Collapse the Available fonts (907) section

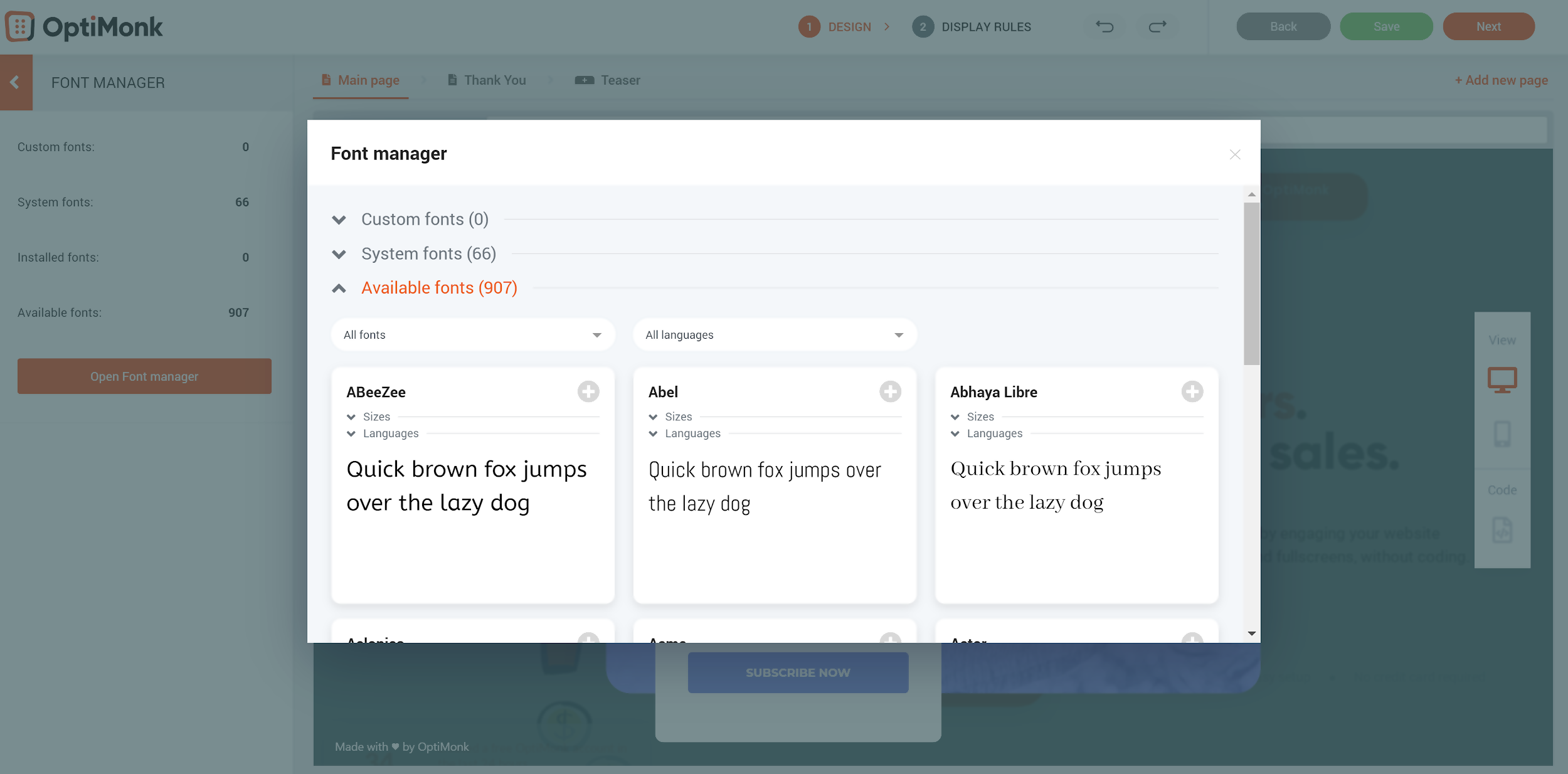339,288
